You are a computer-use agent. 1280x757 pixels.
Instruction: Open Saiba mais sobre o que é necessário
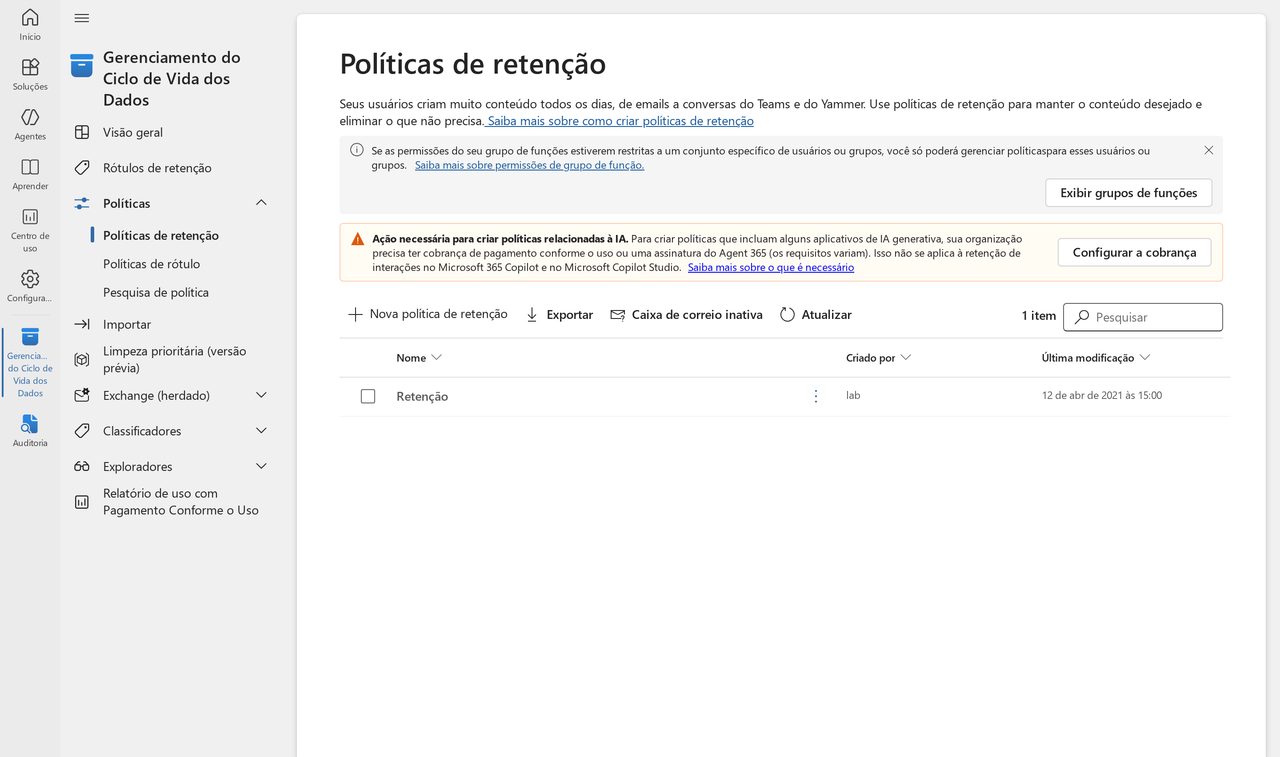tap(771, 267)
